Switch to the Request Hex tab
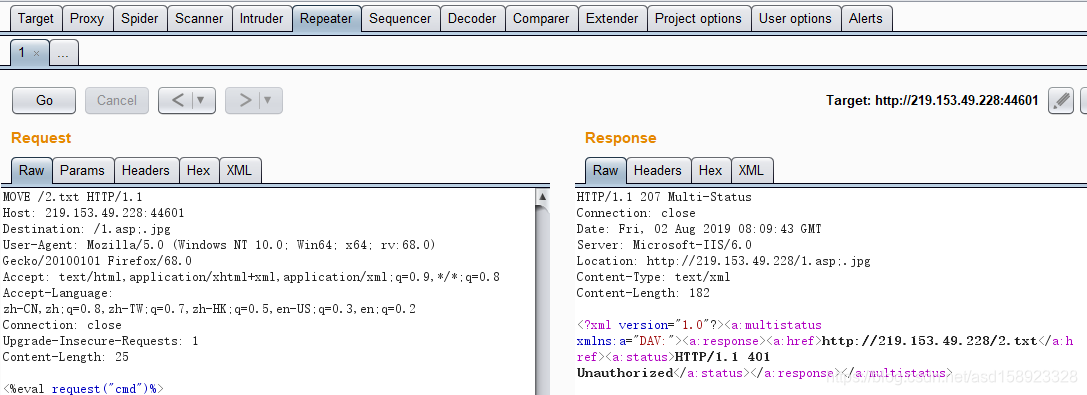The image size is (1087, 395). tap(198, 170)
